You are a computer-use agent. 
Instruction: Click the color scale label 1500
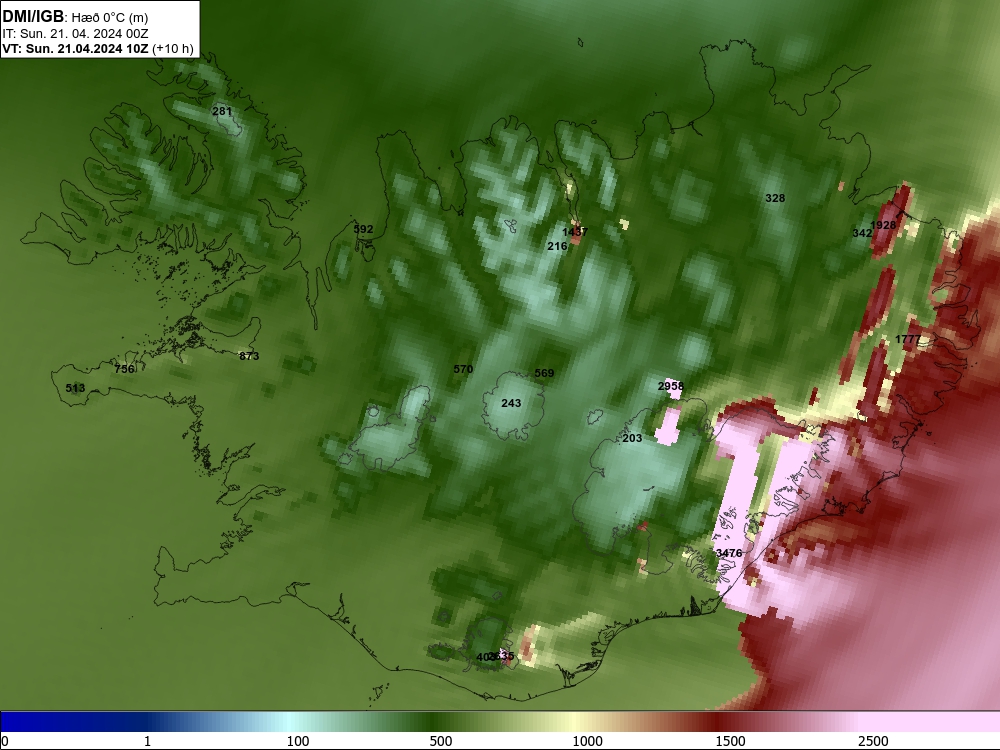[730, 741]
